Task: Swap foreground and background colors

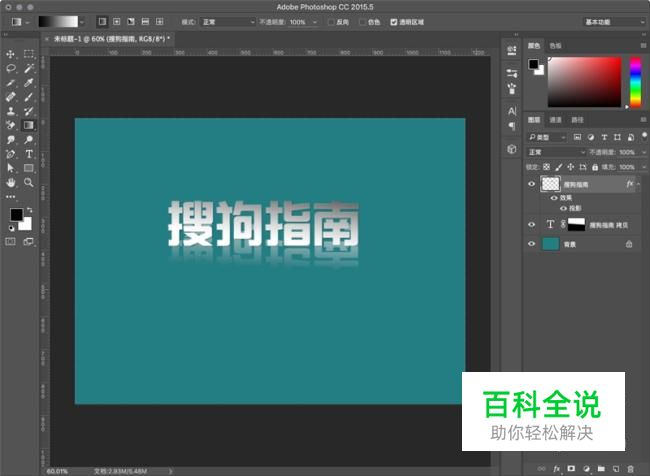Action: 29,210
